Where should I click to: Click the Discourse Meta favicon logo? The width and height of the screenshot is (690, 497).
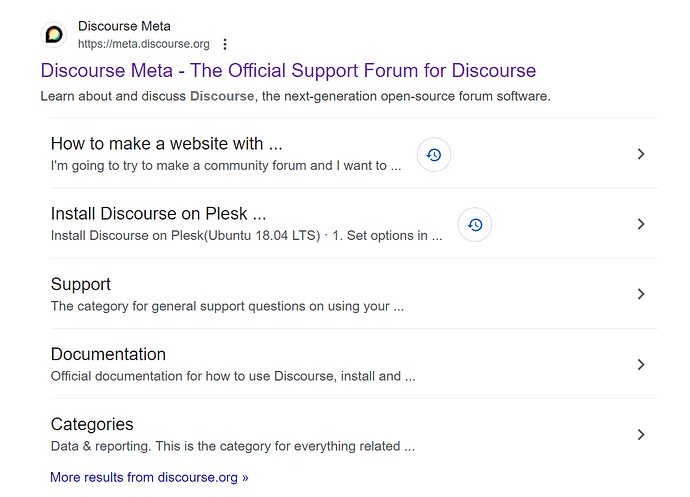pyautogui.click(x=54, y=34)
